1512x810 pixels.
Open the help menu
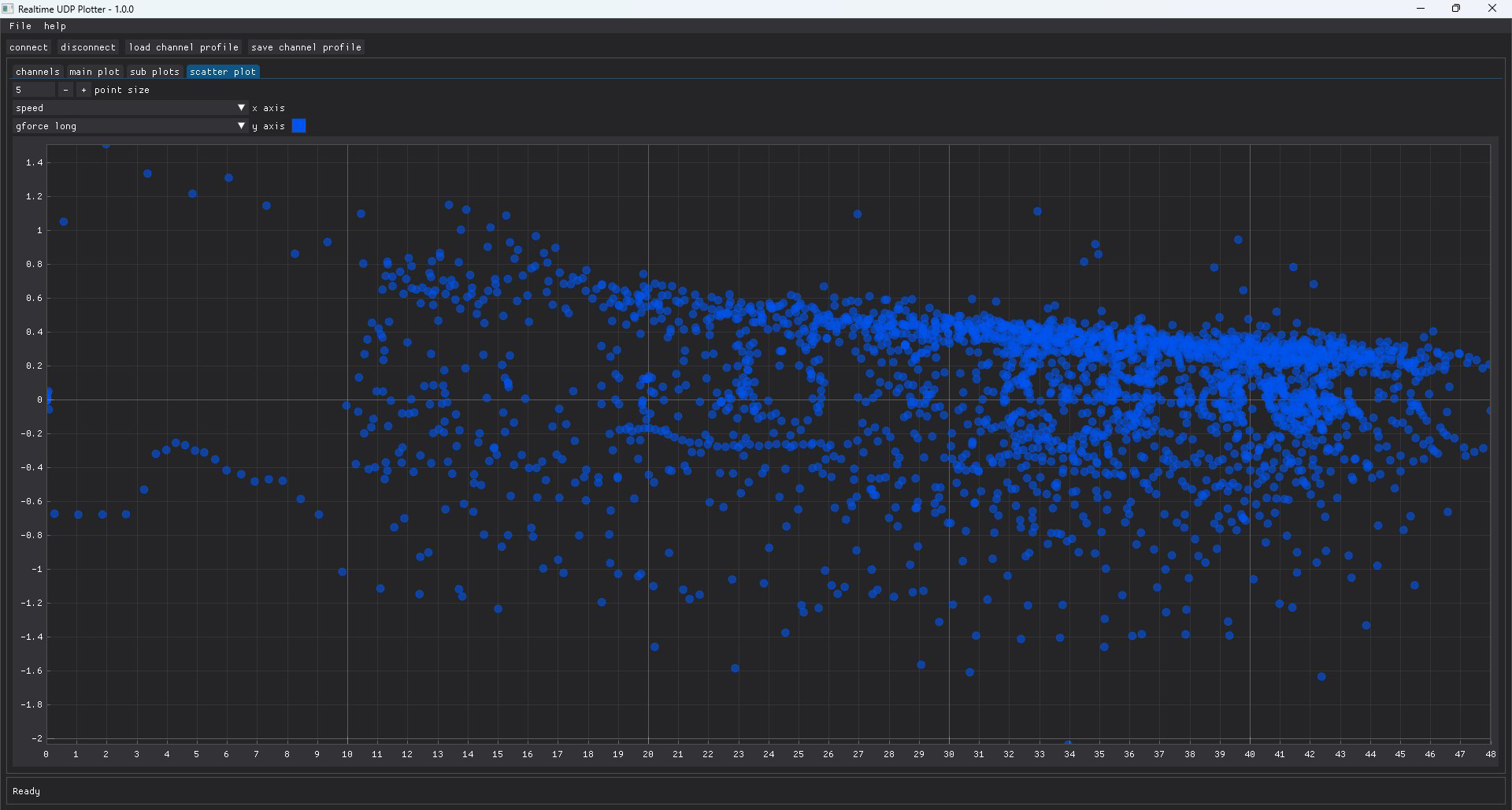coord(55,26)
